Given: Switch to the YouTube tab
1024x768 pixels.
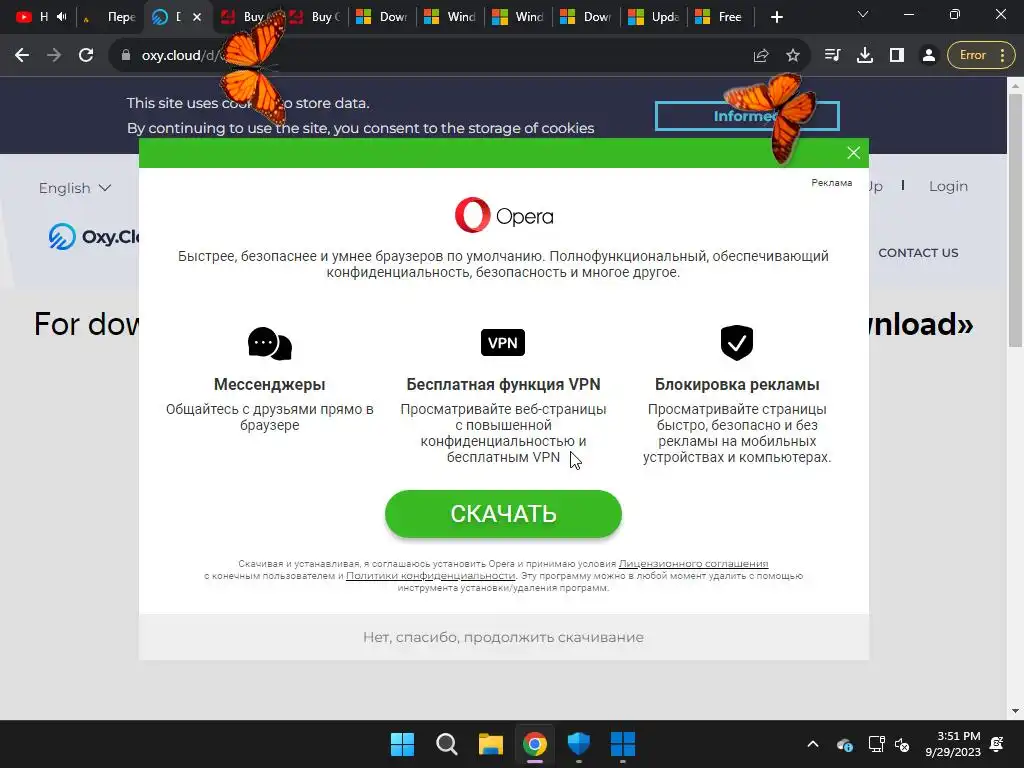Looking at the screenshot, I should coord(40,17).
